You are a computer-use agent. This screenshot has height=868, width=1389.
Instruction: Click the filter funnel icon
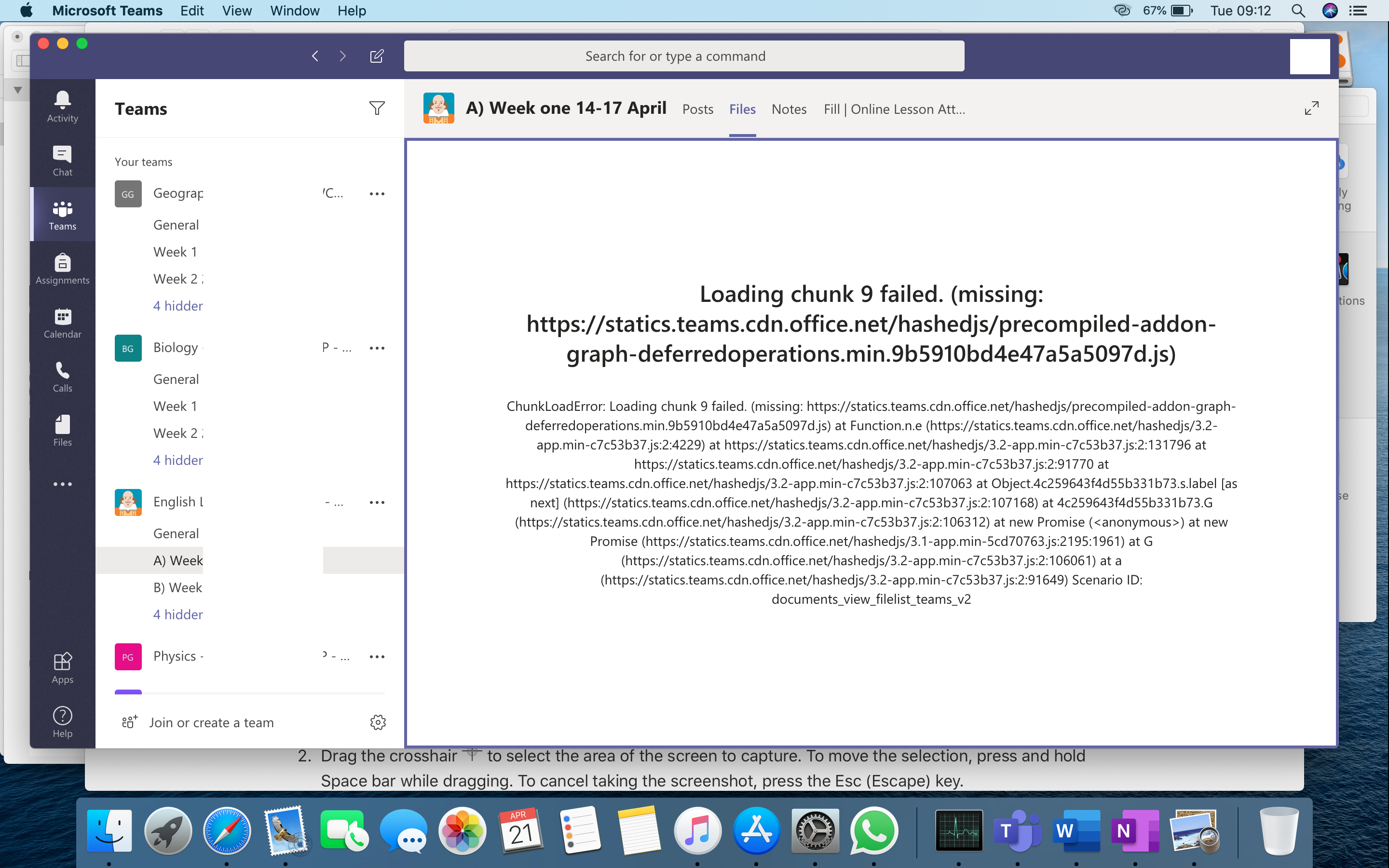[x=377, y=108]
